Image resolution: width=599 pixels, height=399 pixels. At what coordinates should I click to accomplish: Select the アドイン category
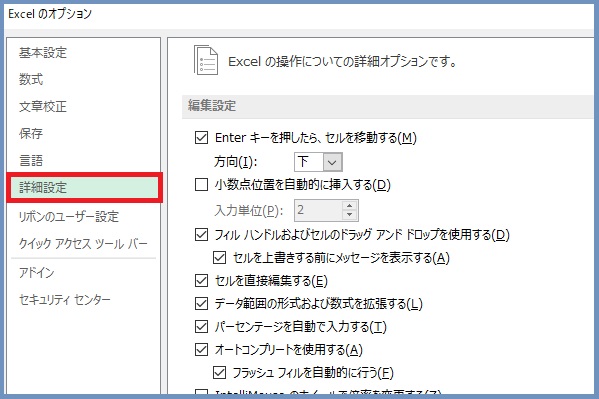pos(37,272)
